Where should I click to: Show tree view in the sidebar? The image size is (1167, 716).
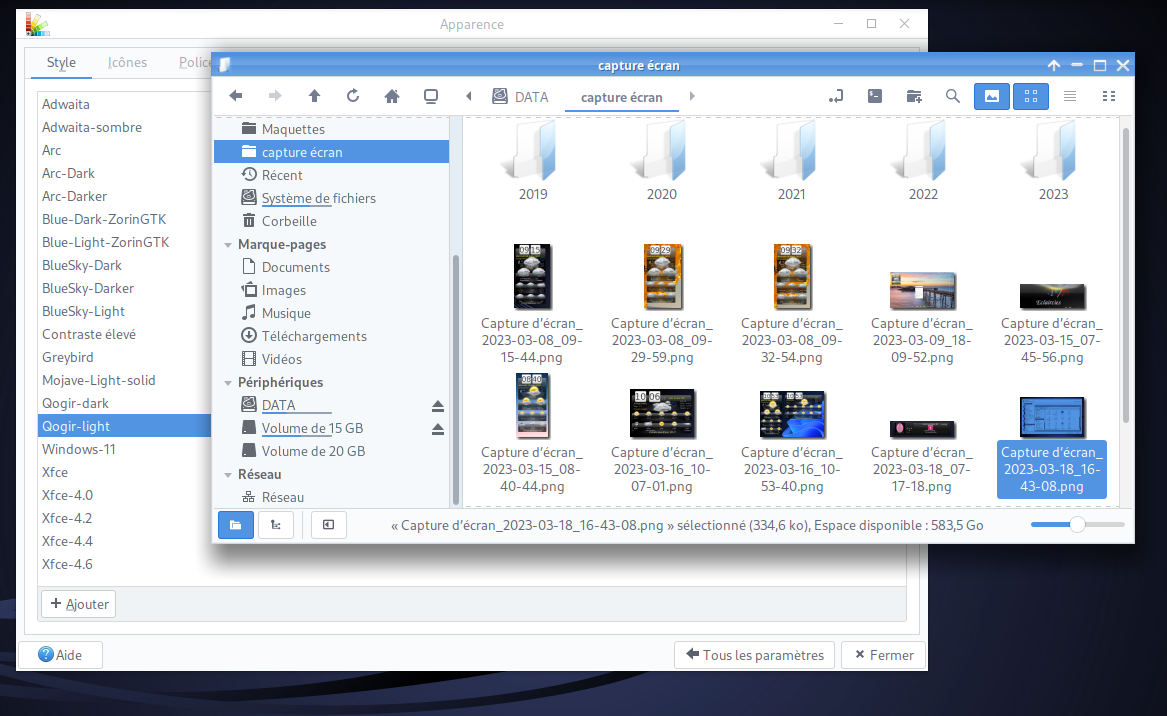tap(275, 525)
